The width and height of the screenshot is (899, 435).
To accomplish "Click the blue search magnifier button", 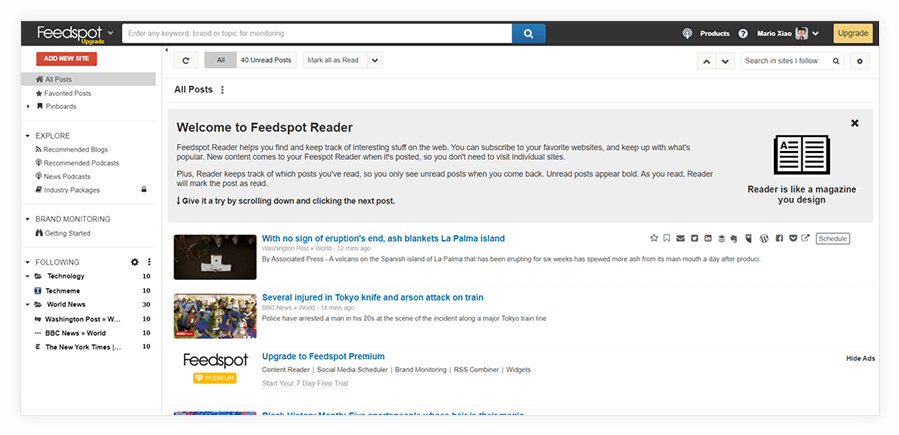I will (x=529, y=33).
